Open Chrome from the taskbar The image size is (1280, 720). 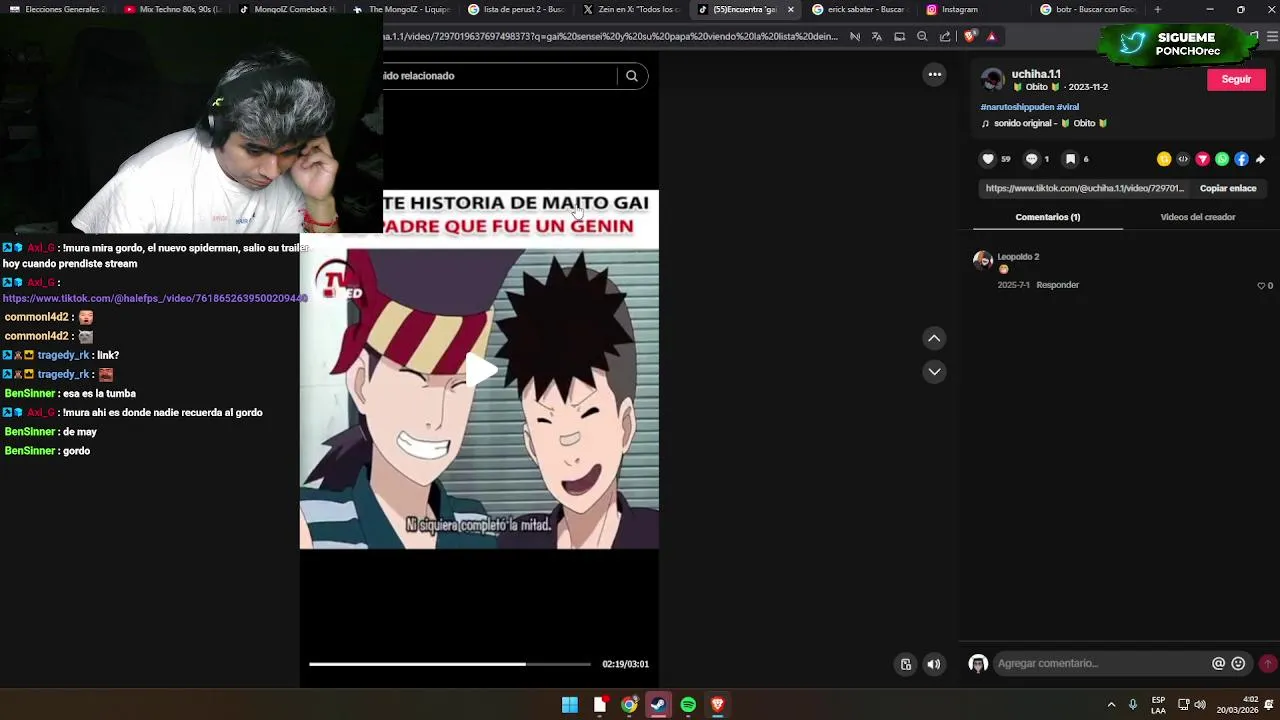629,705
